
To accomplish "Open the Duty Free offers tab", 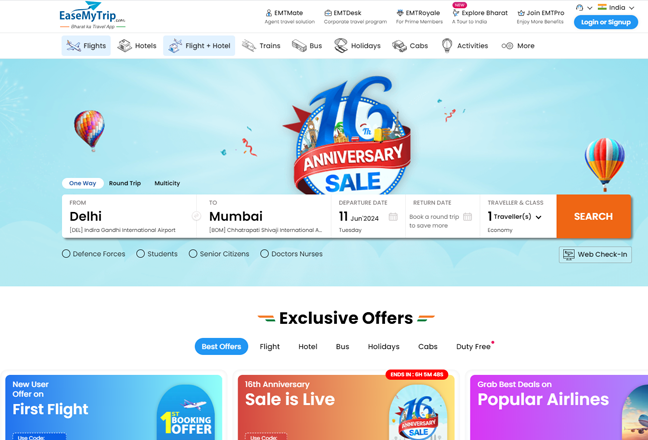I will (x=474, y=346).
